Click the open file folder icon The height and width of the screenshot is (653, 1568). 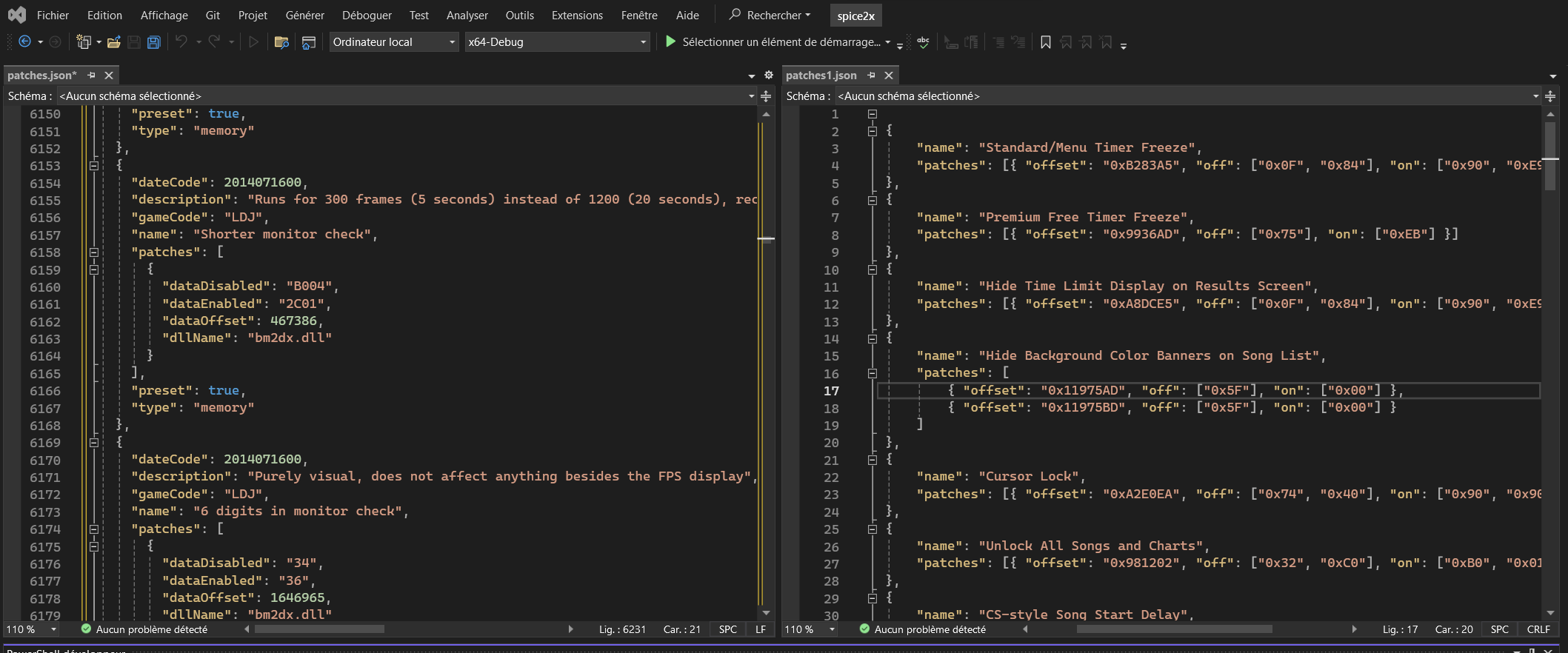click(x=114, y=42)
